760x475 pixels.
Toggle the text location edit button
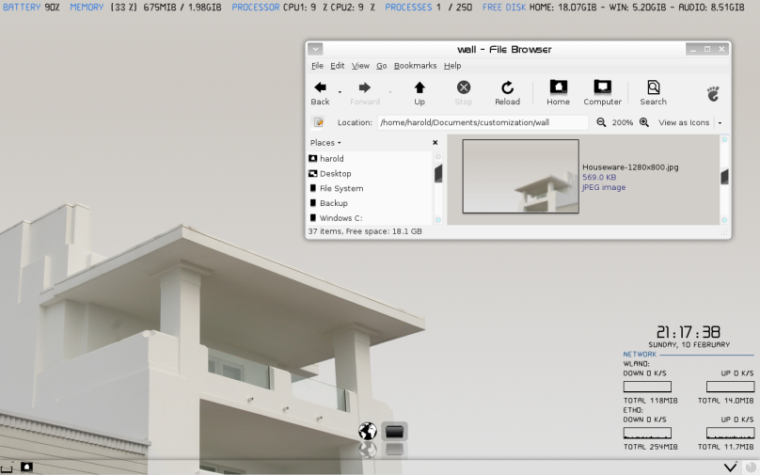318,122
